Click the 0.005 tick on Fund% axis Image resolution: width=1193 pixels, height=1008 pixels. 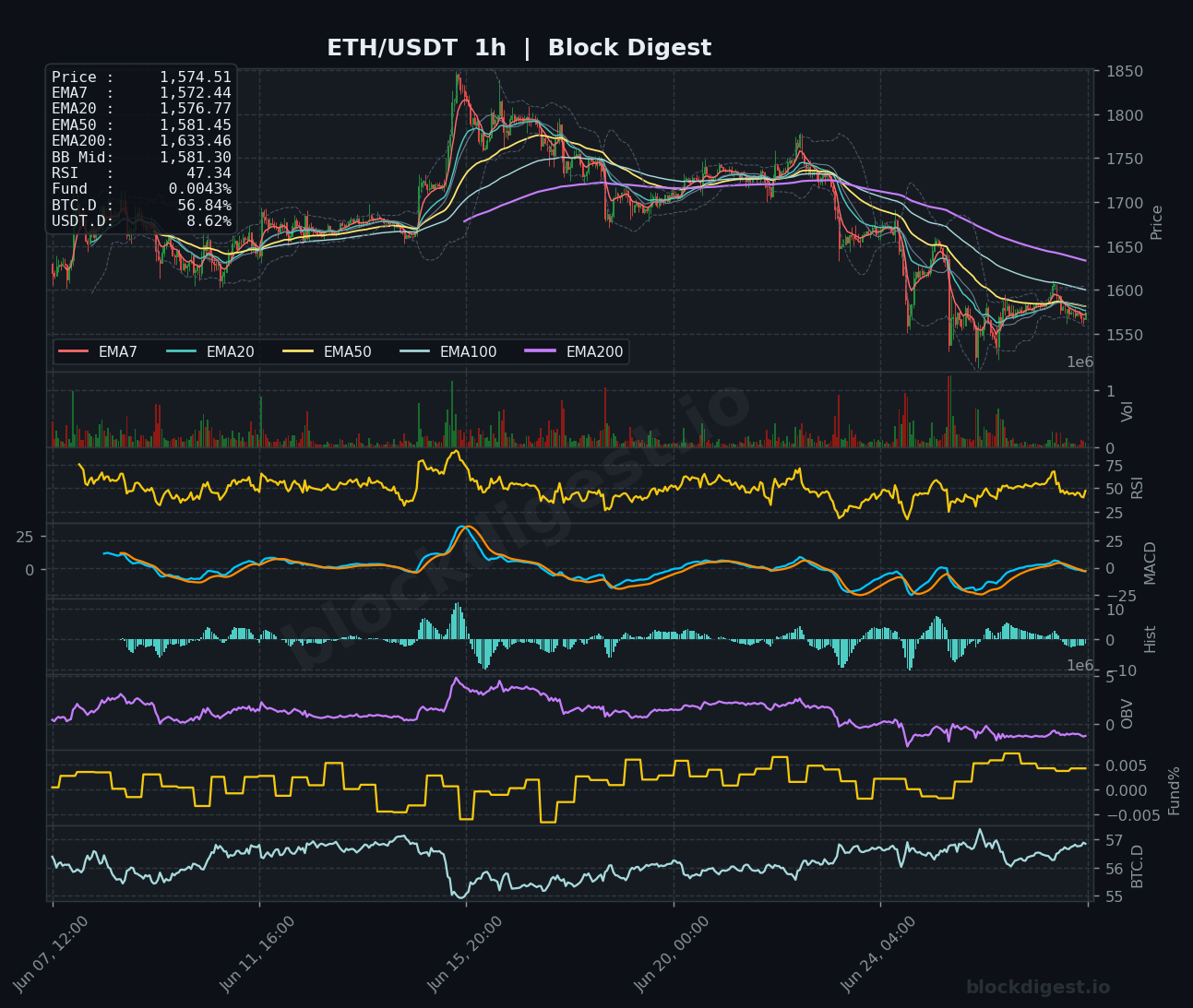point(1126,766)
